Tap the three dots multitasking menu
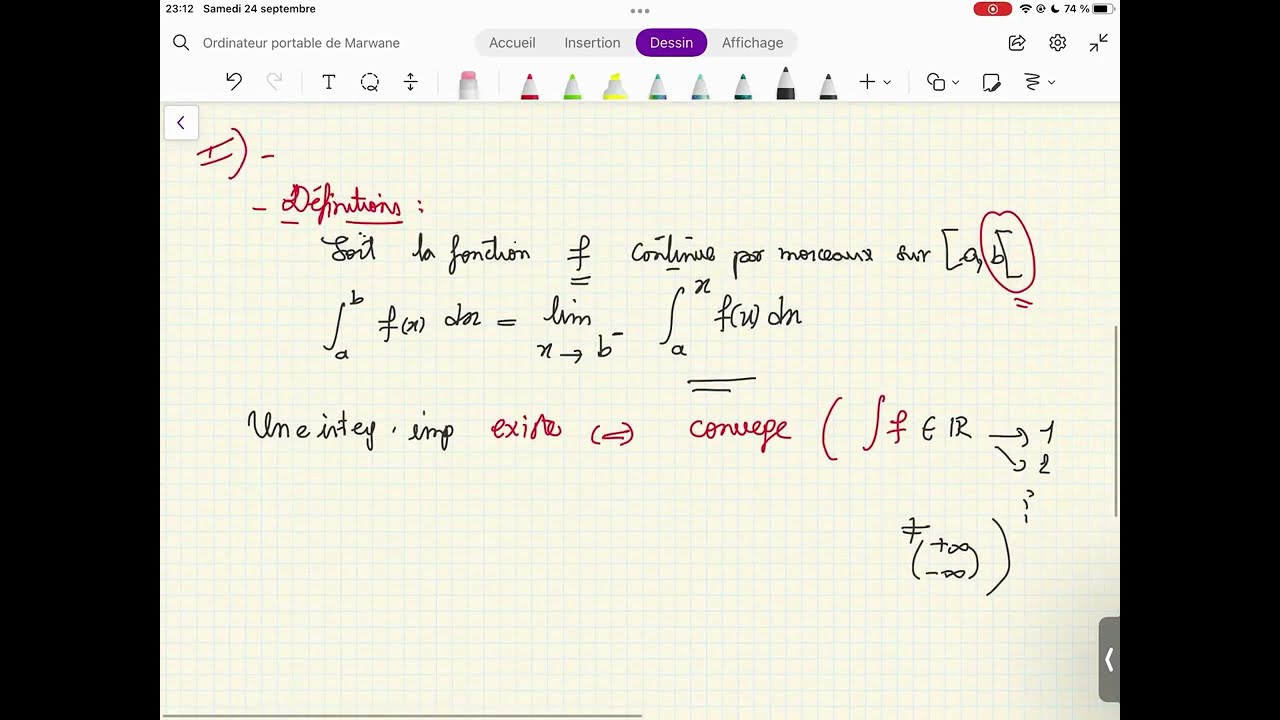 [x=640, y=11]
